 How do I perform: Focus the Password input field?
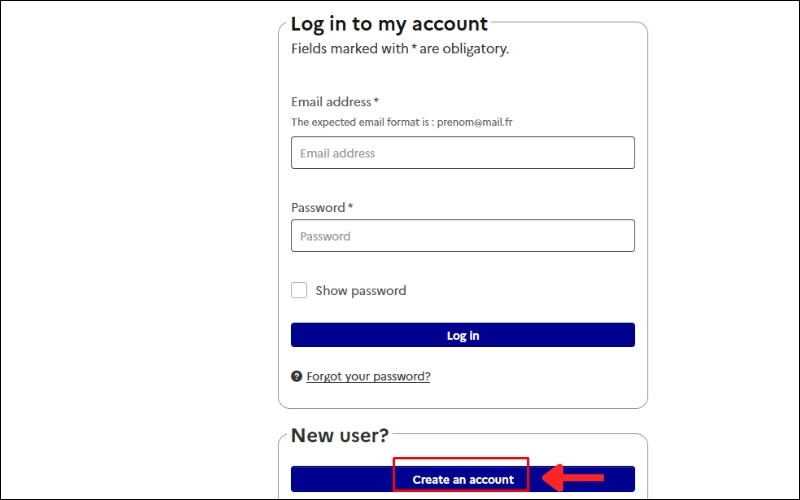pos(462,236)
